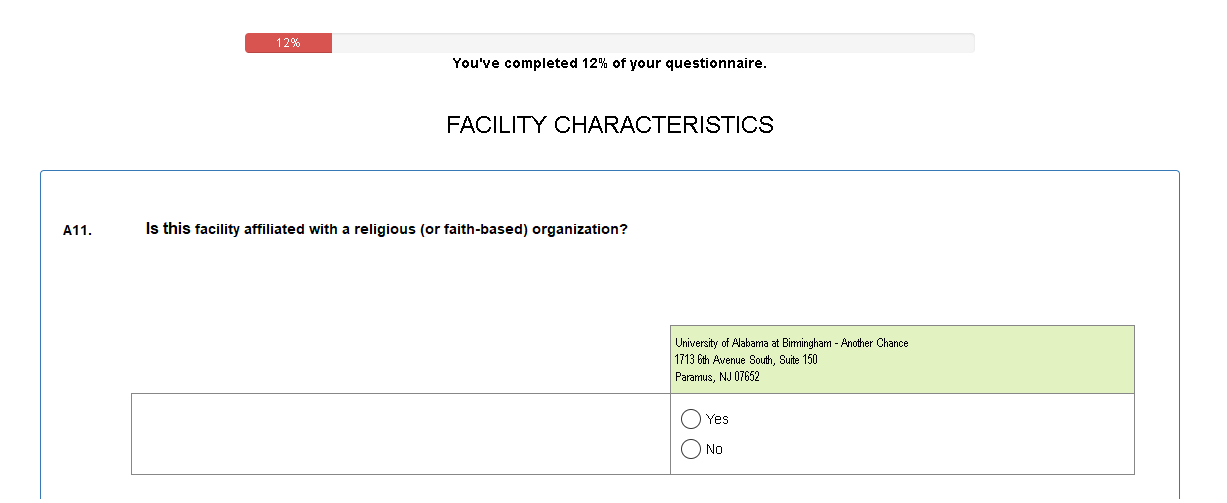
Task: Click the "No" option label text
Action: coord(714,449)
